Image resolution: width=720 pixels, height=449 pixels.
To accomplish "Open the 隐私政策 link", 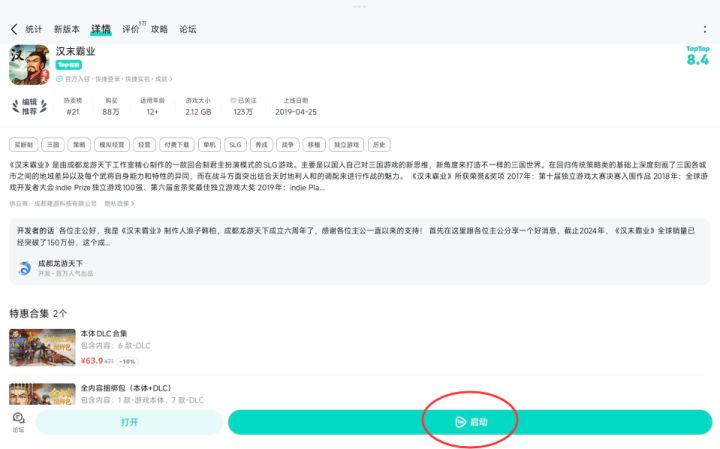I will [x=119, y=203].
